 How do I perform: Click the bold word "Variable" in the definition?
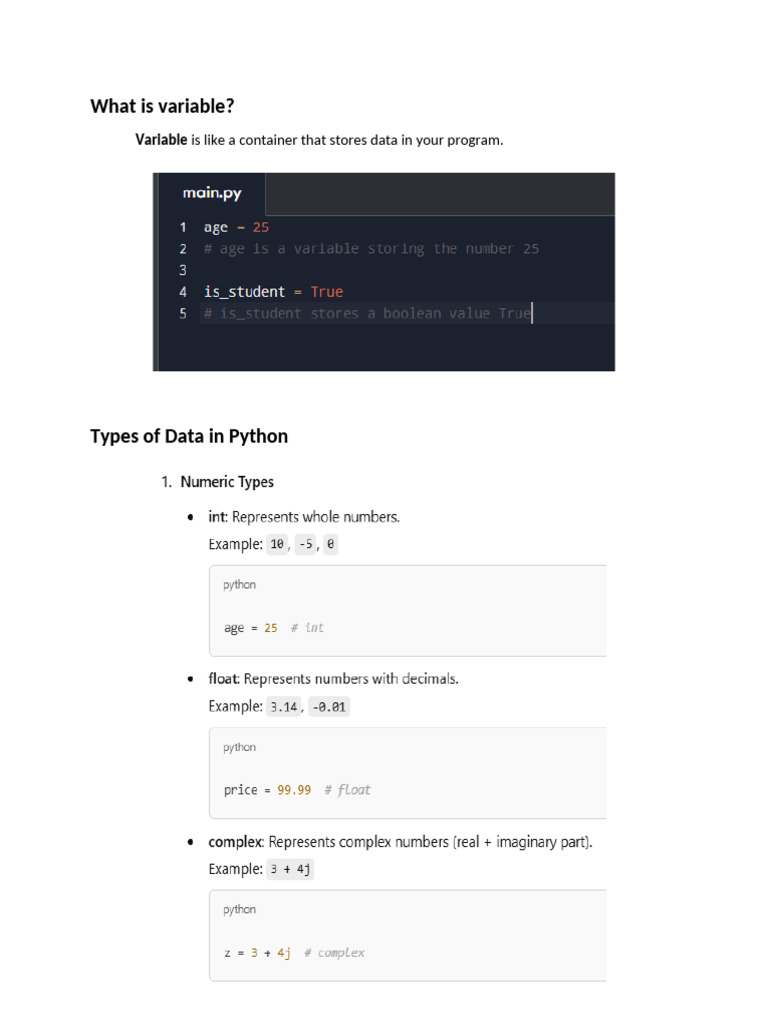[x=161, y=140]
